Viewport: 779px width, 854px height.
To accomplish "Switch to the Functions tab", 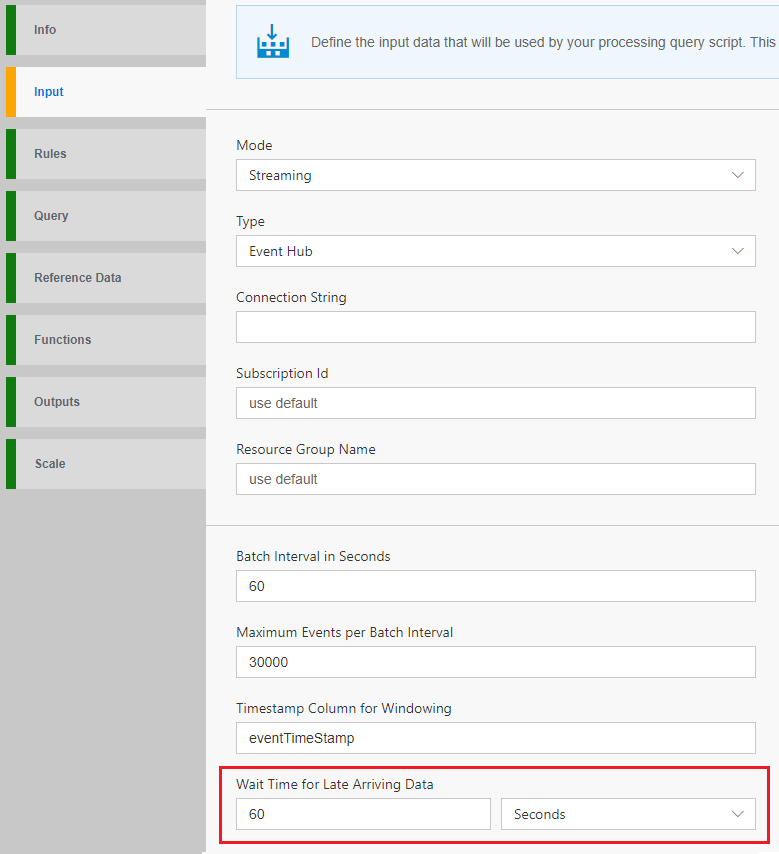I will (x=105, y=340).
